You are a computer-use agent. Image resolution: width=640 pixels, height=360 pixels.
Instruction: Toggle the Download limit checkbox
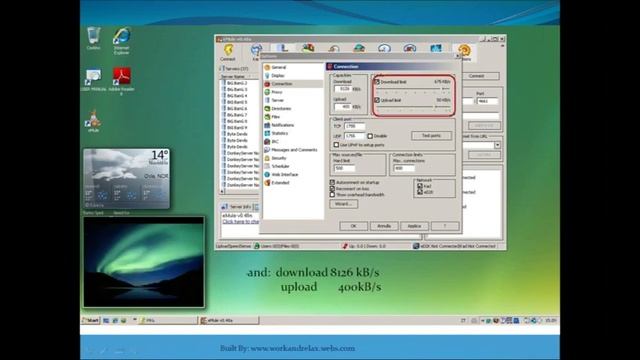377,82
